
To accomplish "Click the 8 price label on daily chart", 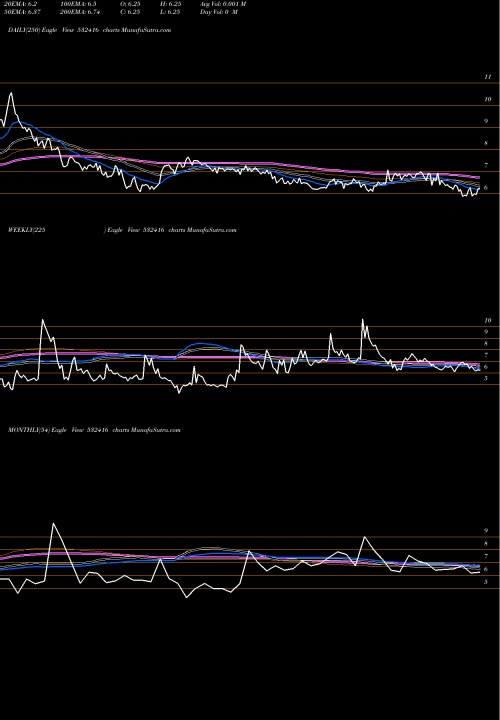I will pyautogui.click(x=486, y=143).
